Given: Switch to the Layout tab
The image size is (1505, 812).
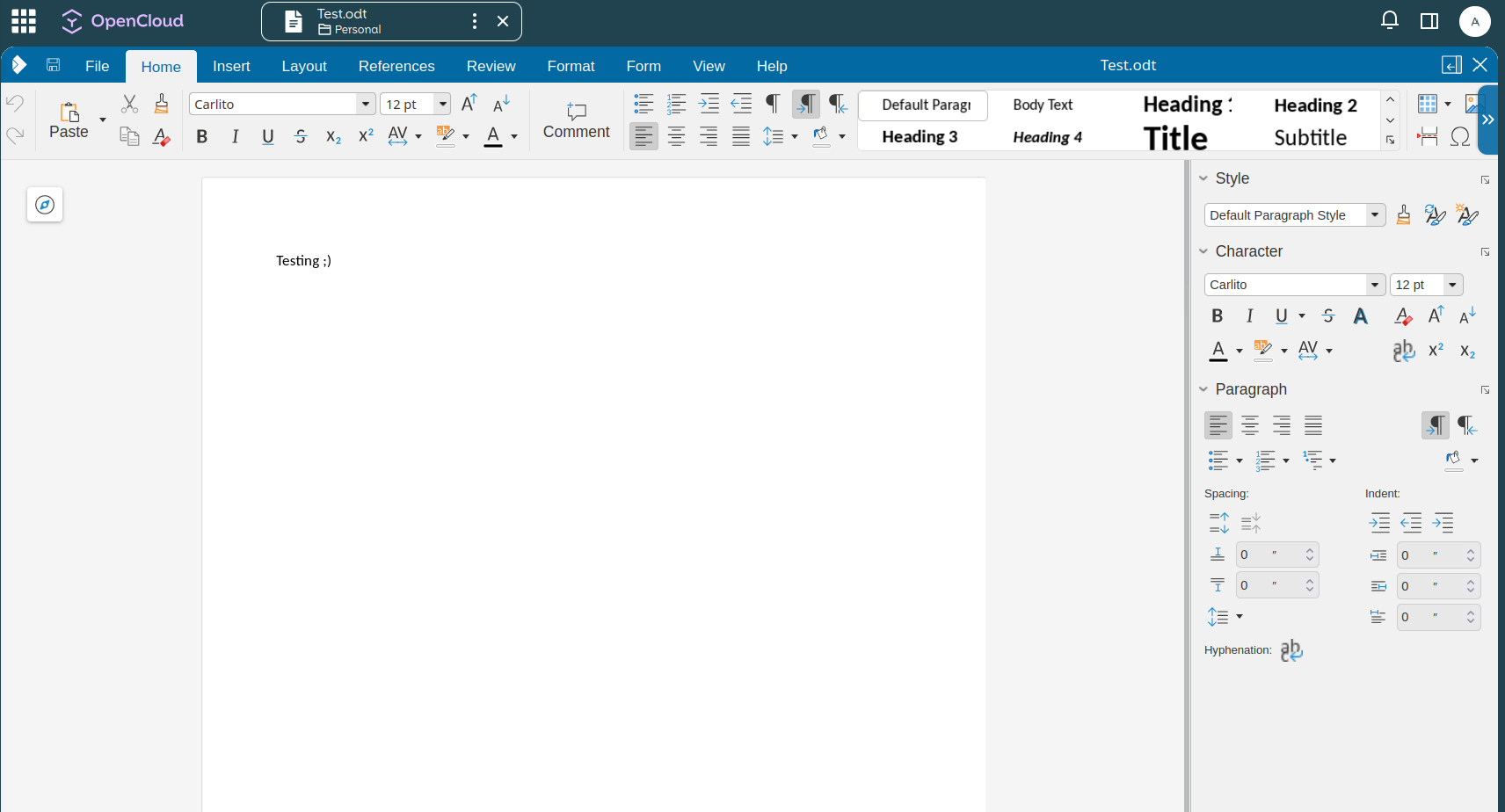Looking at the screenshot, I should point(304,66).
